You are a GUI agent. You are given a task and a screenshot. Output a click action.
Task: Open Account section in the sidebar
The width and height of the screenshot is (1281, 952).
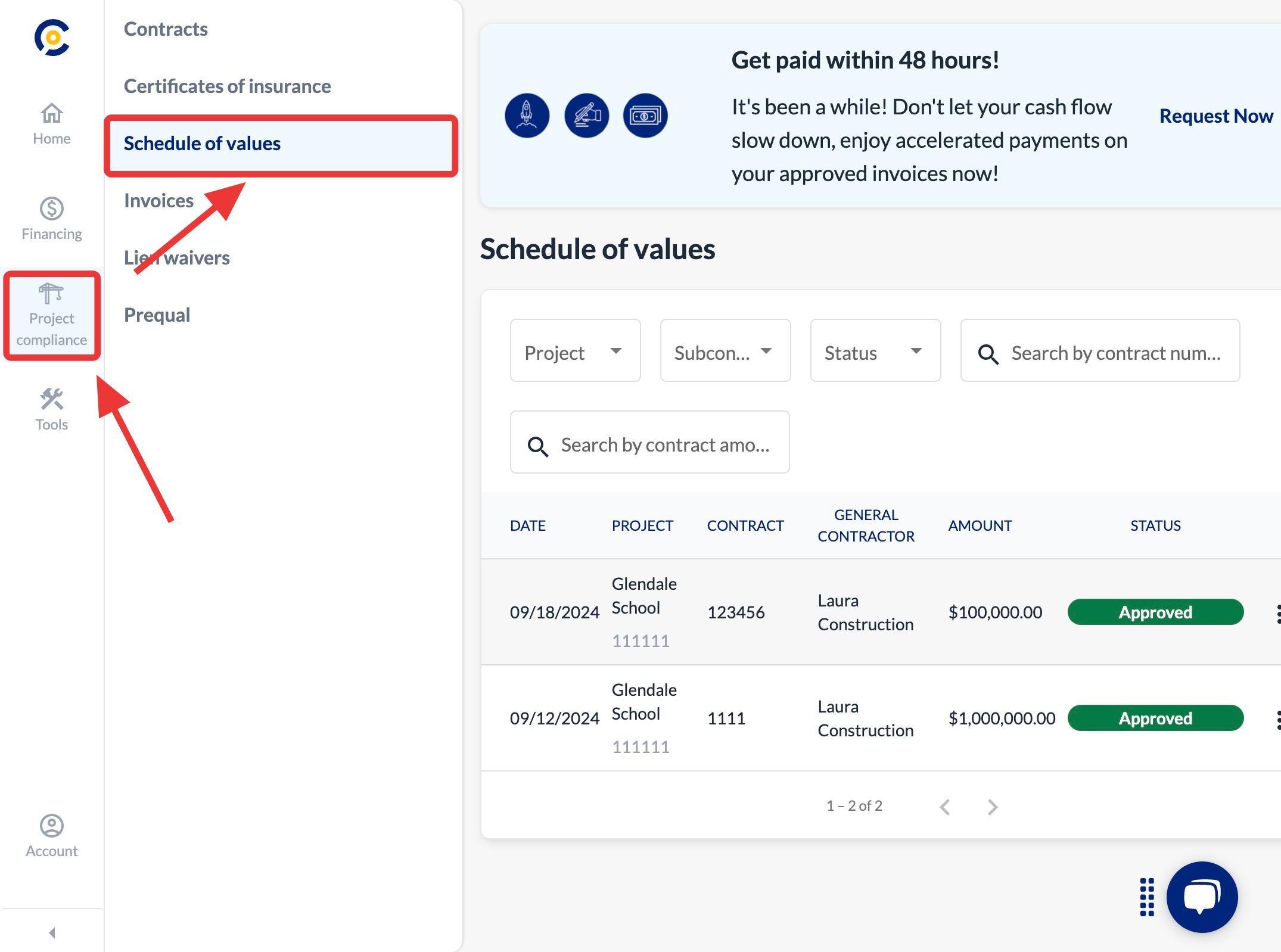52,836
